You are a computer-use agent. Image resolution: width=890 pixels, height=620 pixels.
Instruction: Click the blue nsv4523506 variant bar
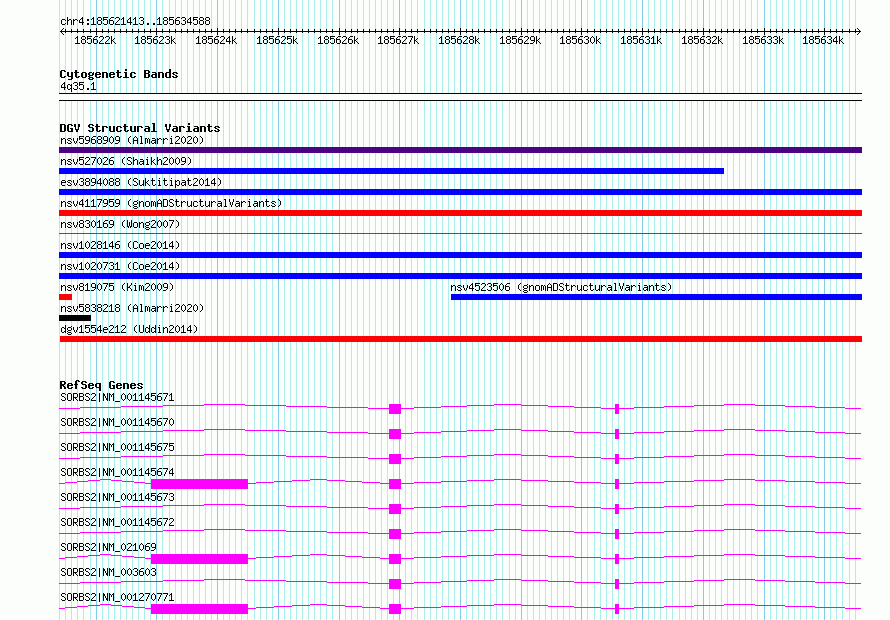click(656, 297)
